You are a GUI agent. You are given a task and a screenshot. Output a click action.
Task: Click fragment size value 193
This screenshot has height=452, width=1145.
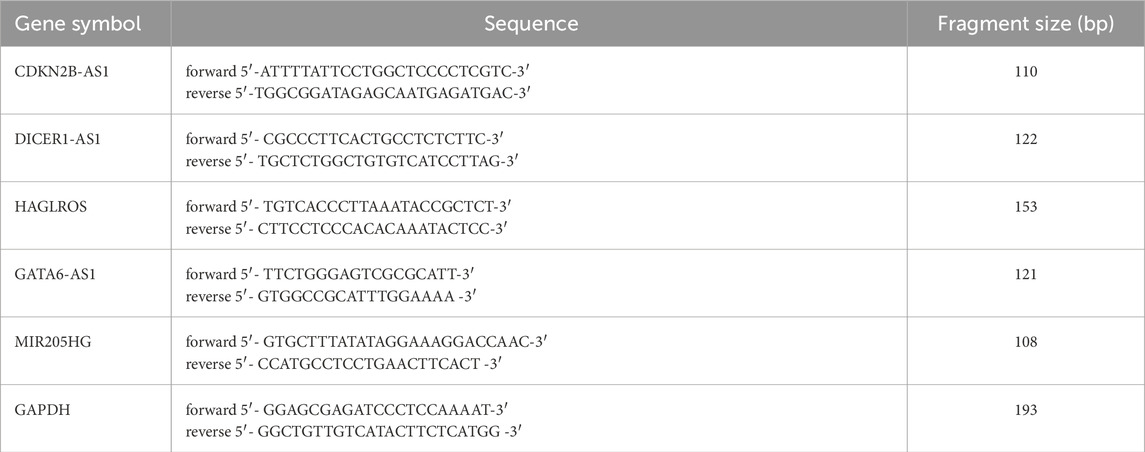[1025, 410]
